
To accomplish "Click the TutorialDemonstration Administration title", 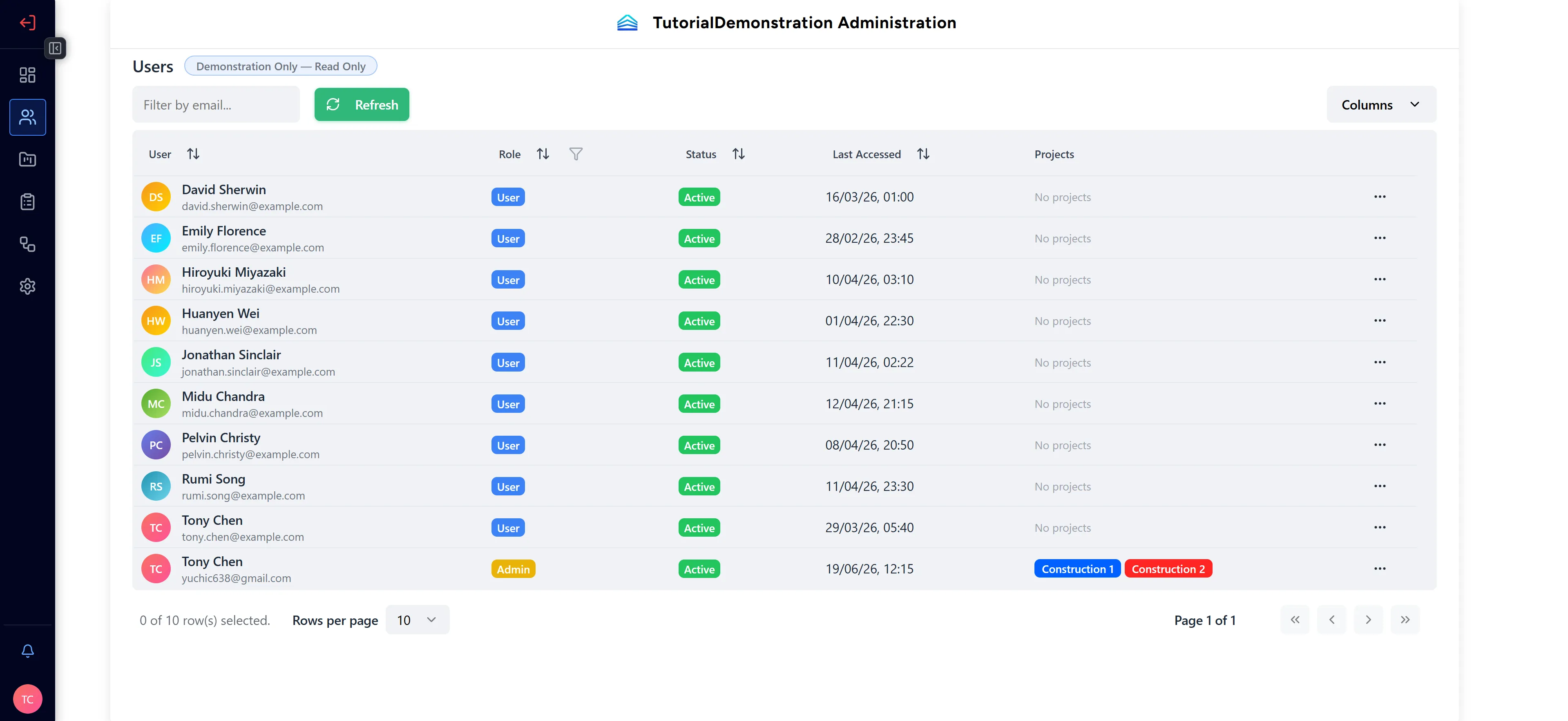I will coord(804,22).
